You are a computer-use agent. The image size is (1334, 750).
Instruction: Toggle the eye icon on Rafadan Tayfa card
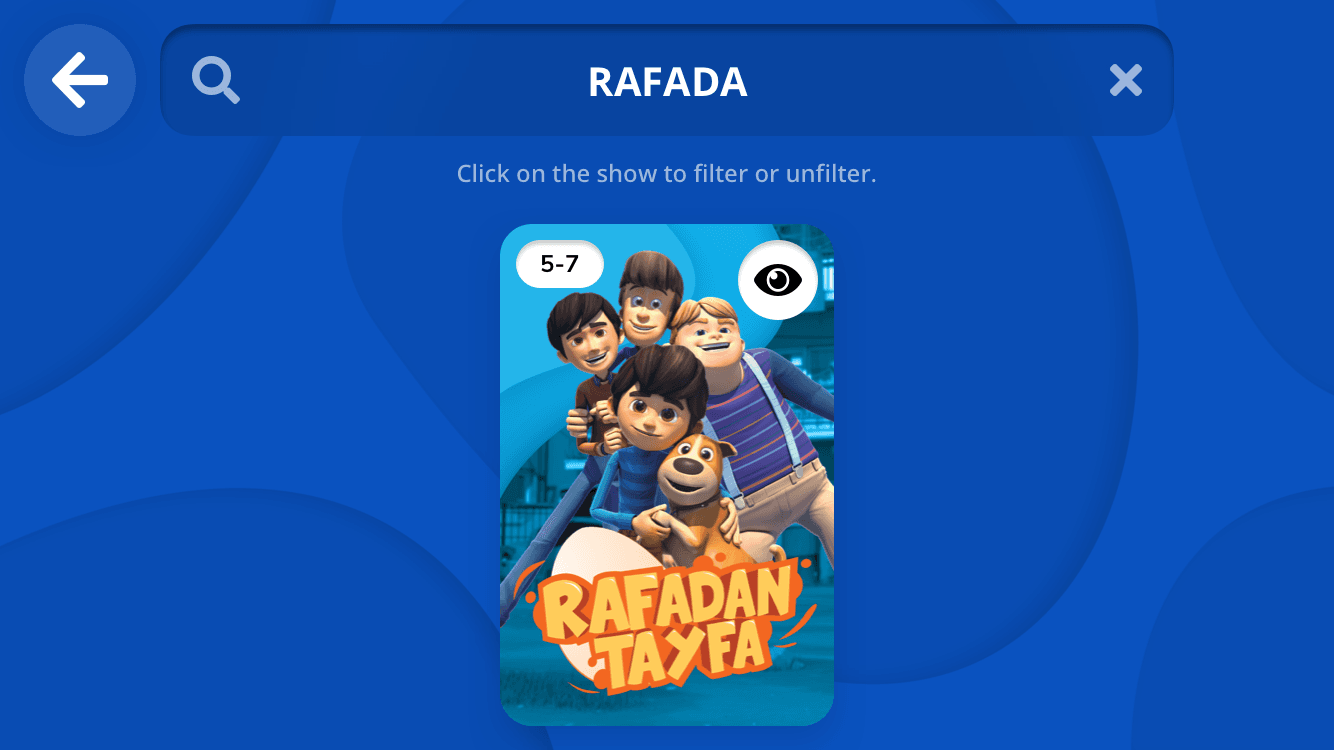point(778,280)
